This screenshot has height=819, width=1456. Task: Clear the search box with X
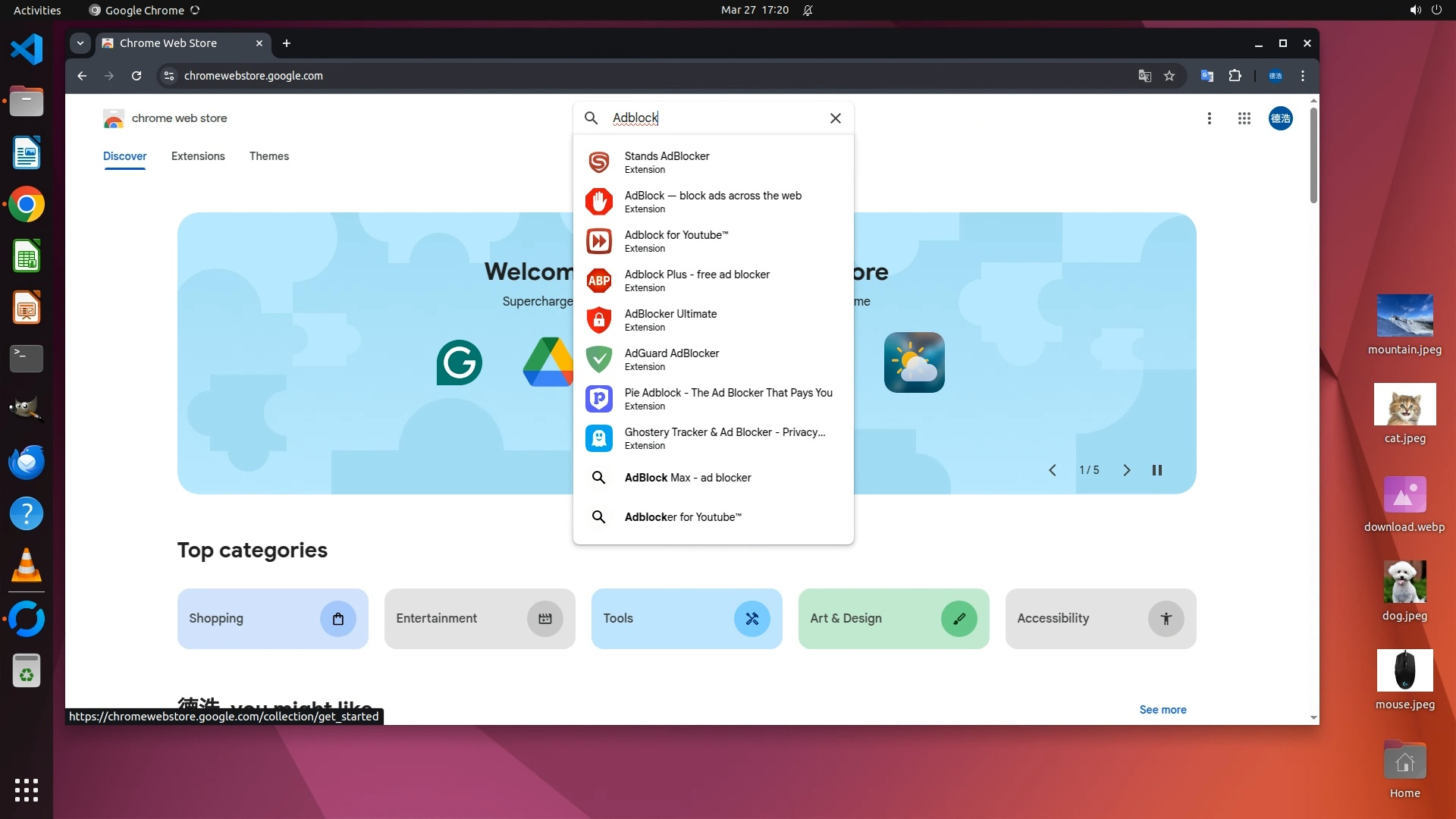pos(835,118)
